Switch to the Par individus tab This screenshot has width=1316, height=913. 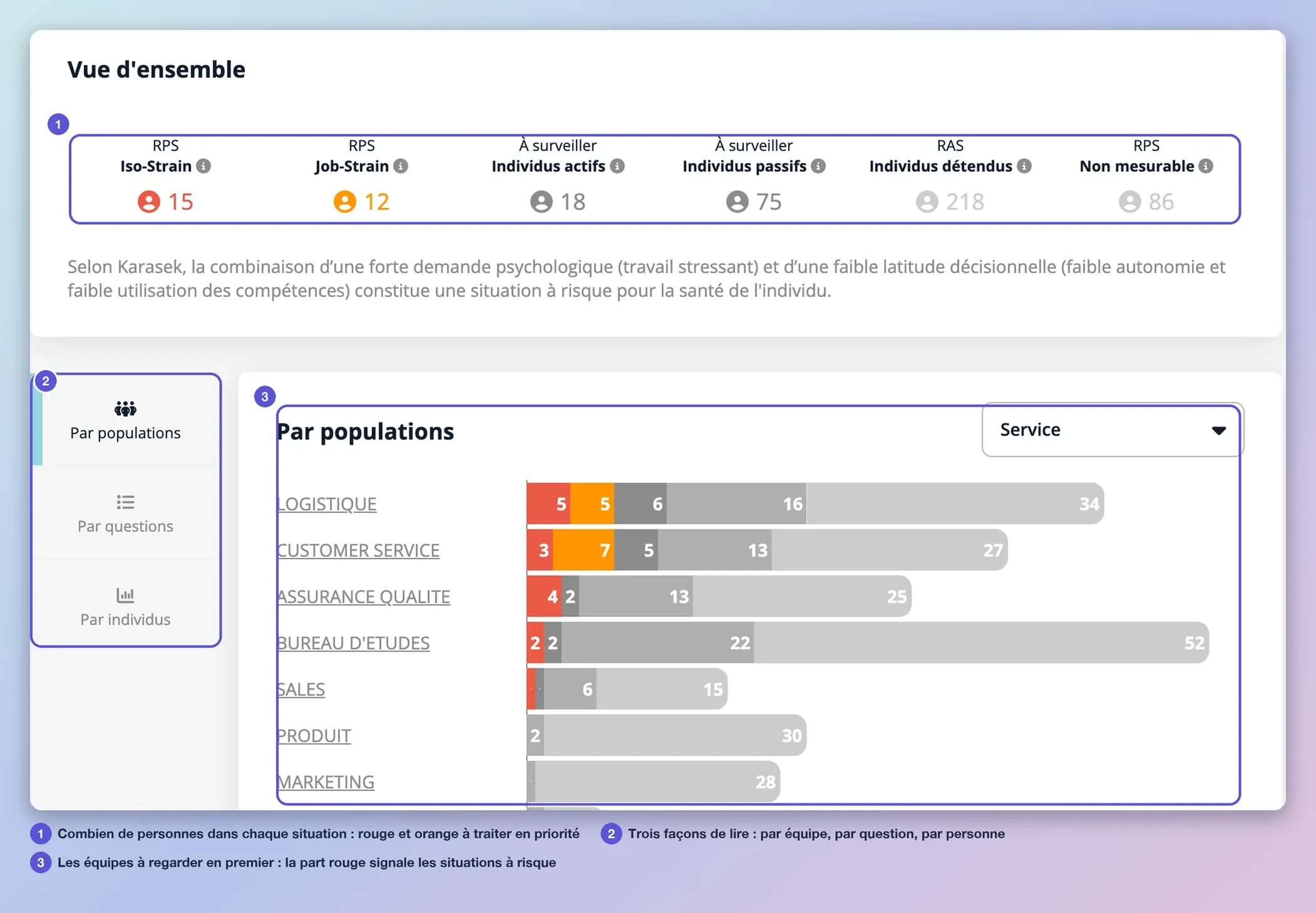click(126, 606)
